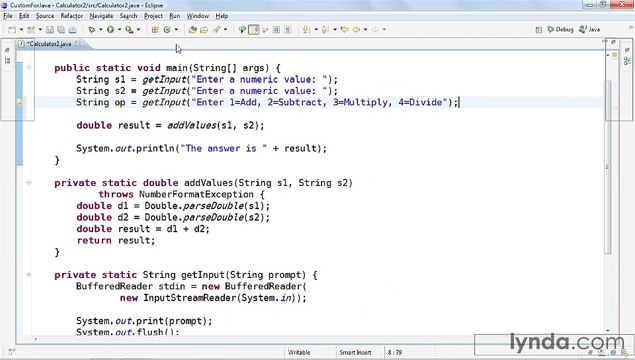Viewport: 635px width, 360px height.
Task: Open the Navigate menu
Action: point(101,16)
